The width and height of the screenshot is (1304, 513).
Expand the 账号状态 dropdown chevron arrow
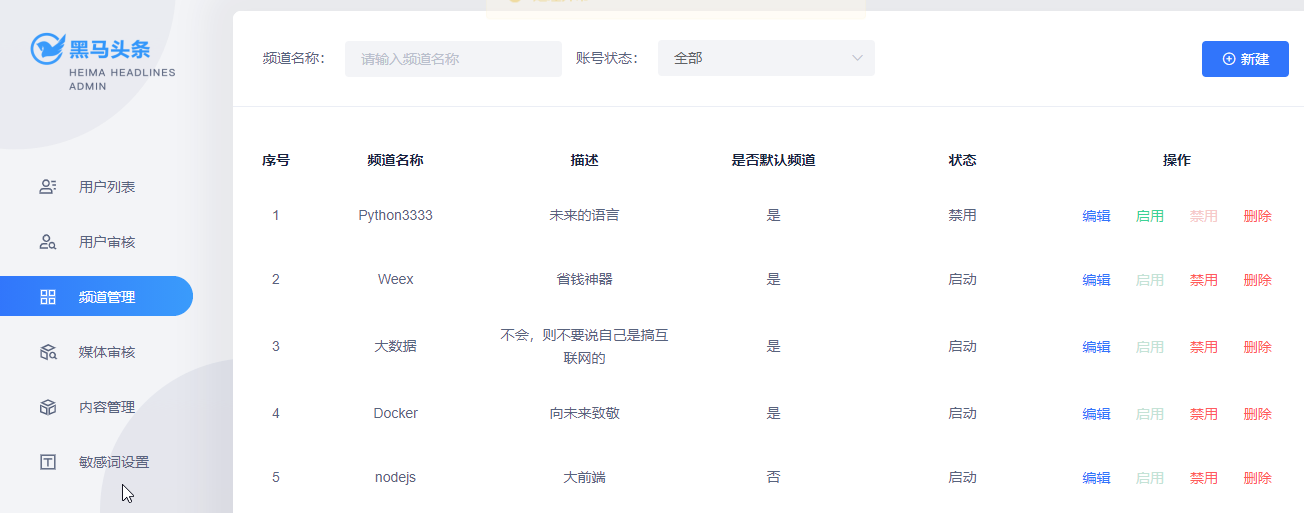click(857, 58)
